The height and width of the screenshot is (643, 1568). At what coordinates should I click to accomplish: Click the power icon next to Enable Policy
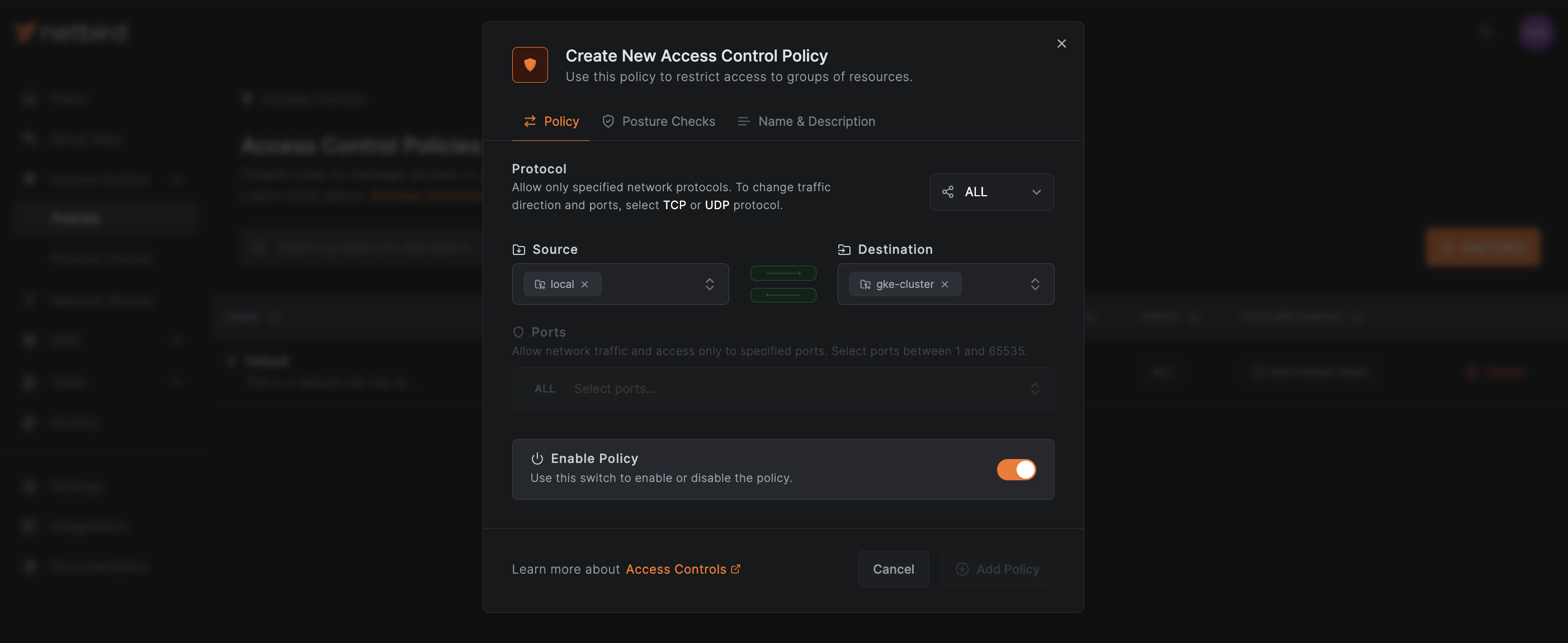point(537,458)
